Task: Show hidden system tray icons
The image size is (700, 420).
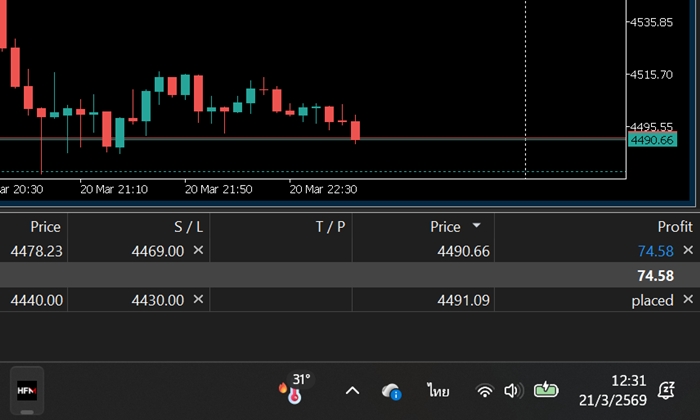Action: click(352, 391)
